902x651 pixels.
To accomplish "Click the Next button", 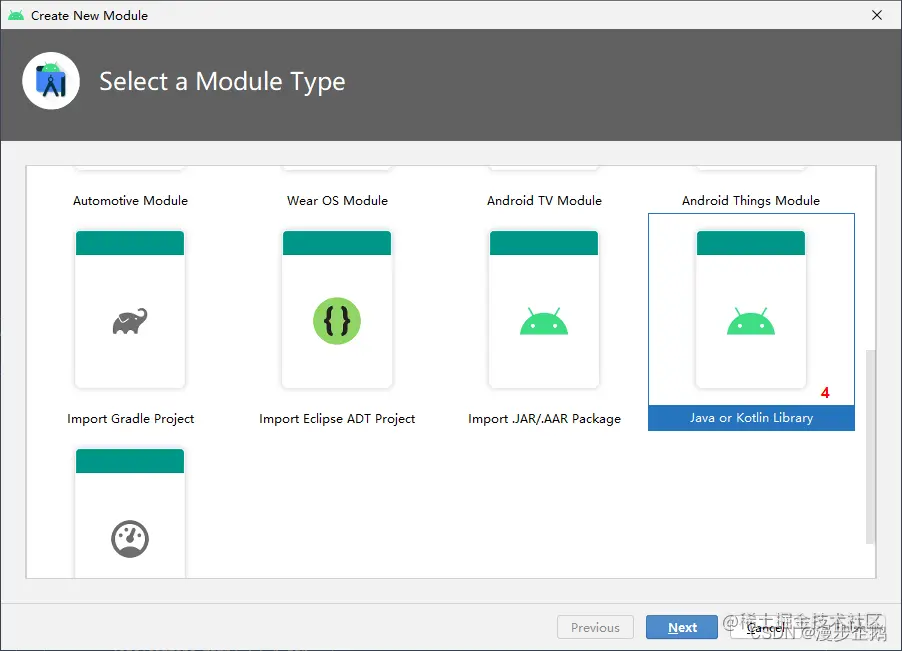I will click(x=682, y=627).
